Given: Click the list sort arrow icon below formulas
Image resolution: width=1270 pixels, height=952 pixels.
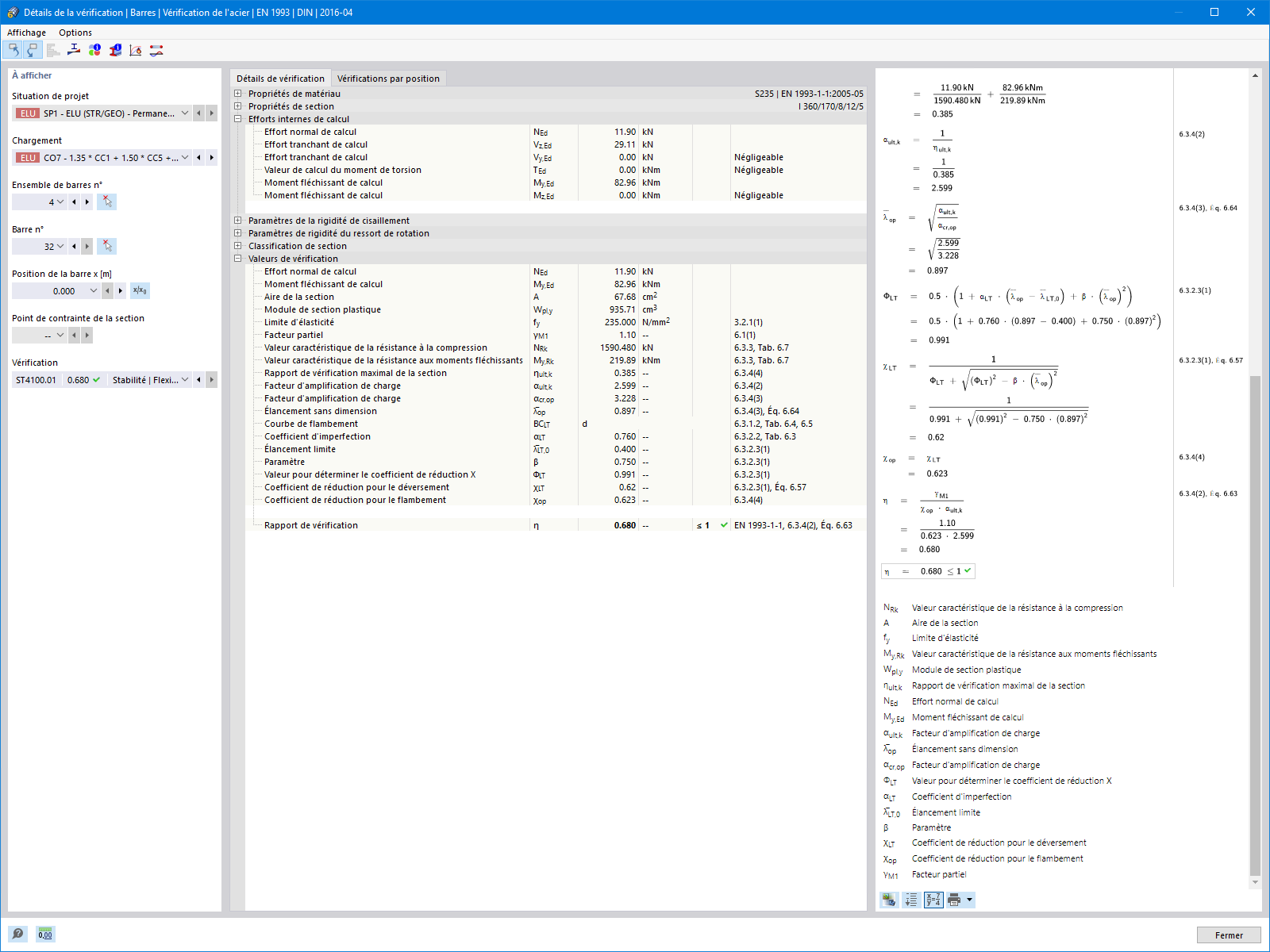Looking at the screenshot, I should [911, 900].
